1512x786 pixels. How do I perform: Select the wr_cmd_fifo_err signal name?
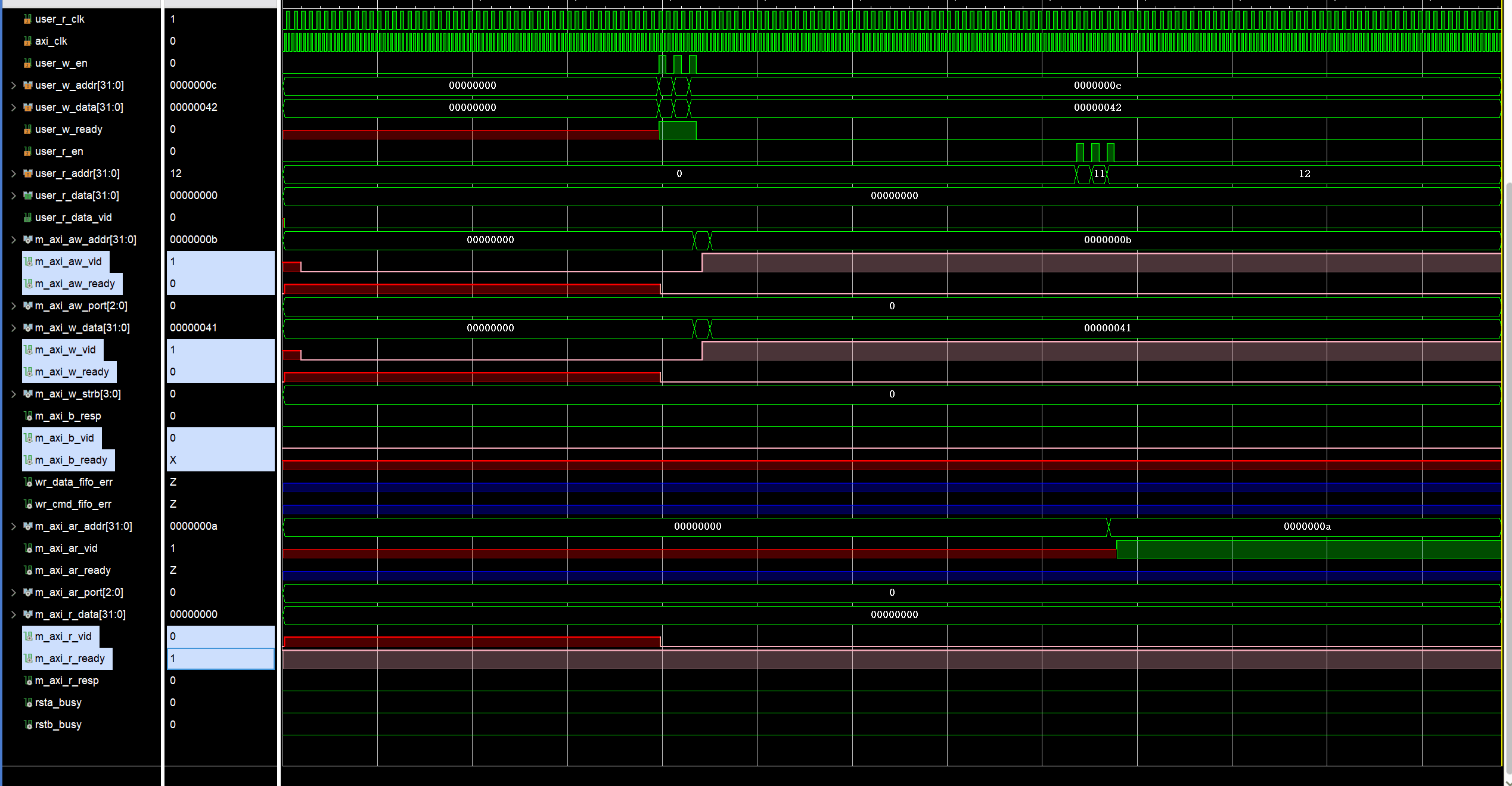tap(73, 504)
